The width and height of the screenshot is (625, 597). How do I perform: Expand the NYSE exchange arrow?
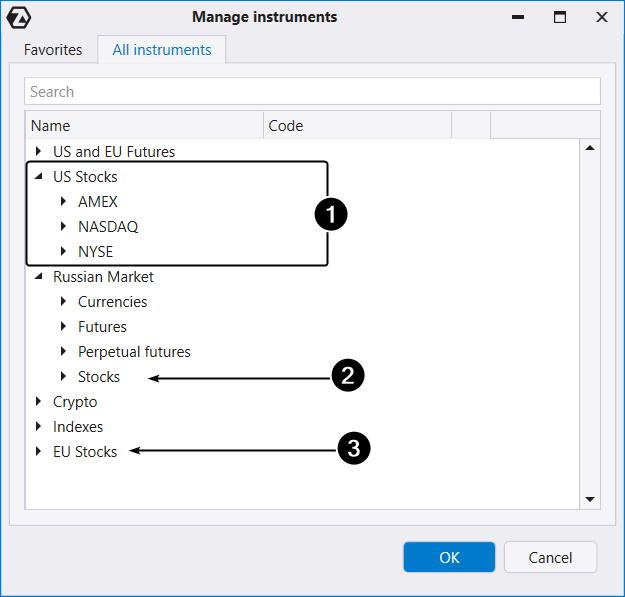coord(64,252)
